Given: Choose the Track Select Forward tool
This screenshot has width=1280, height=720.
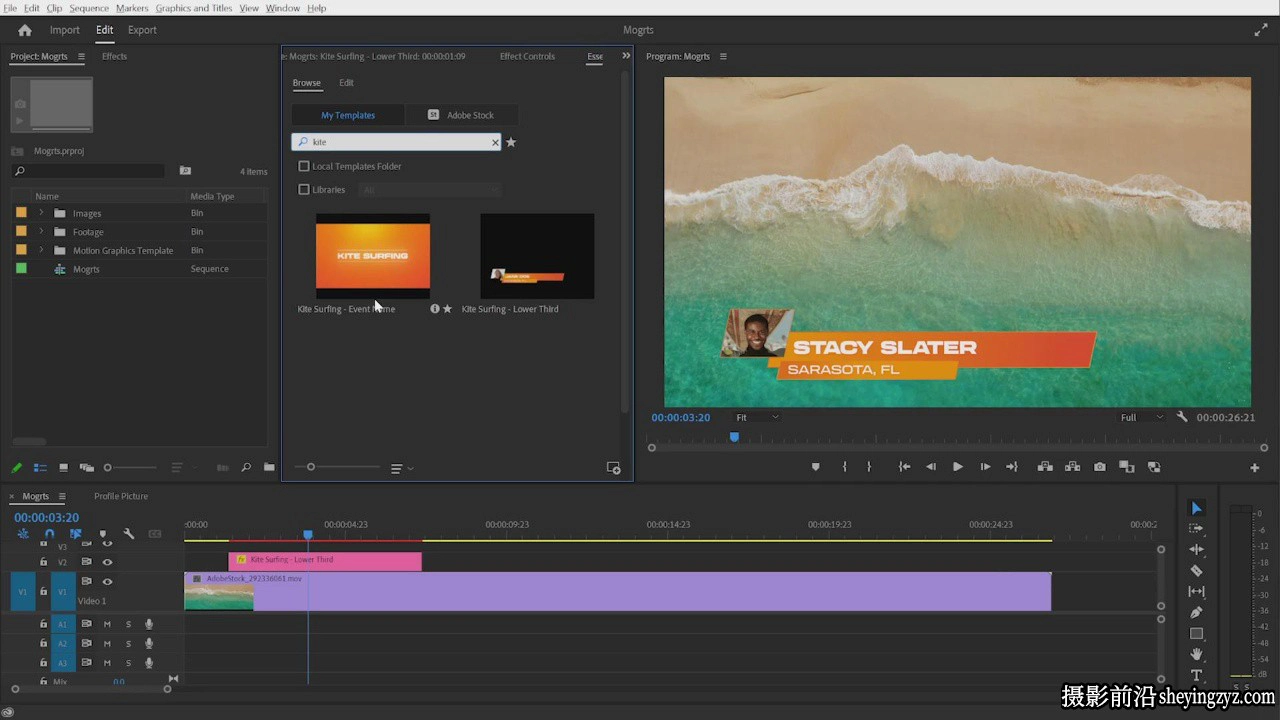Looking at the screenshot, I should 1196,529.
